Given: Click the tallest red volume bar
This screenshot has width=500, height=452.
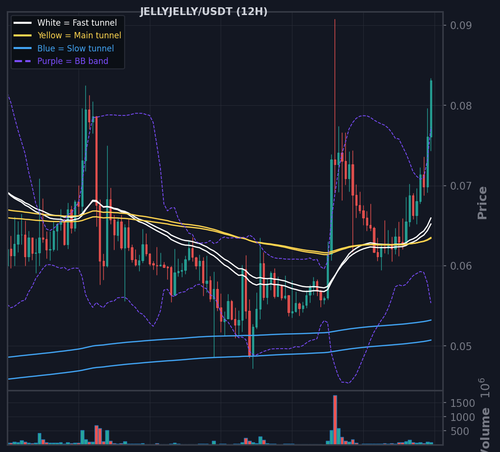Looking at the screenshot, I should click(335, 419).
